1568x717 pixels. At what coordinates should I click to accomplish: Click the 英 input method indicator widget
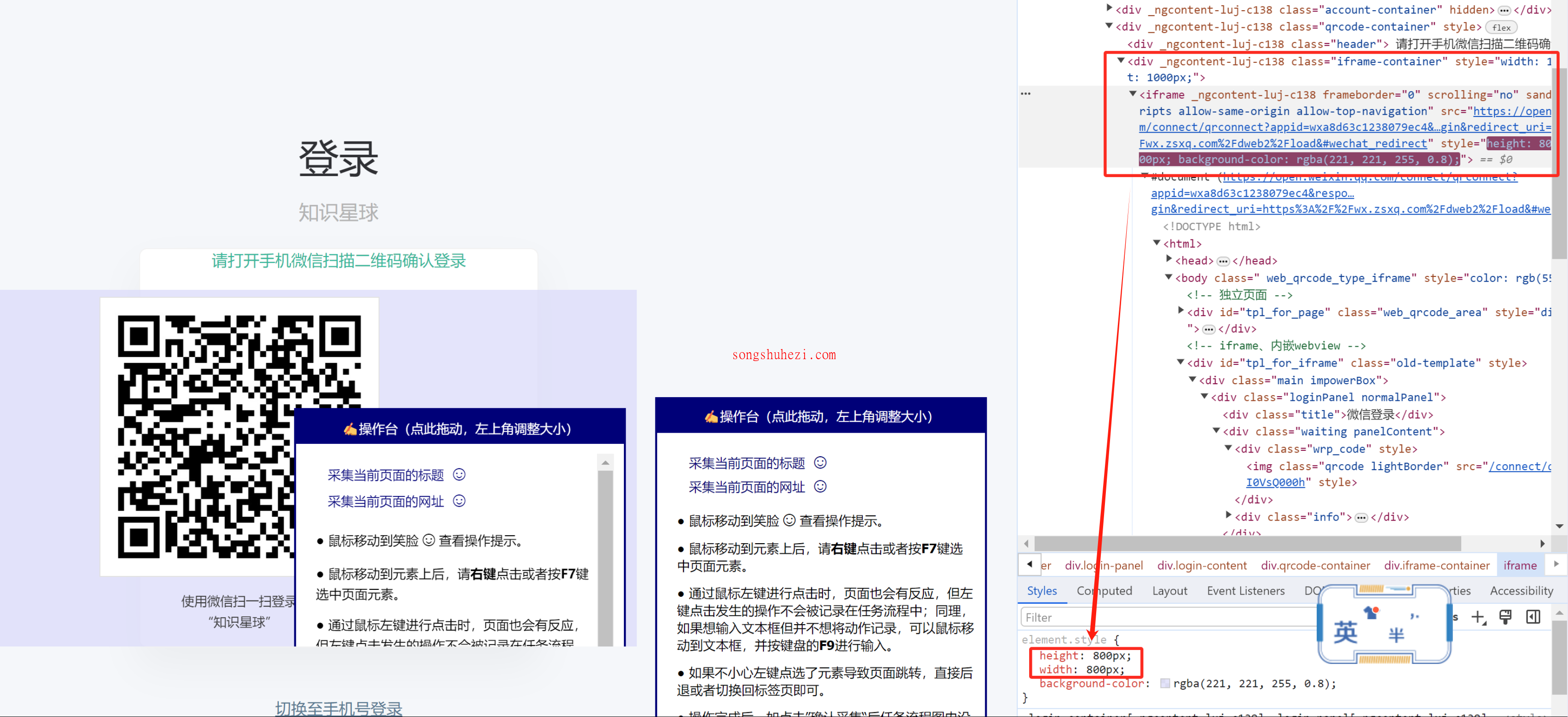coord(1345,632)
